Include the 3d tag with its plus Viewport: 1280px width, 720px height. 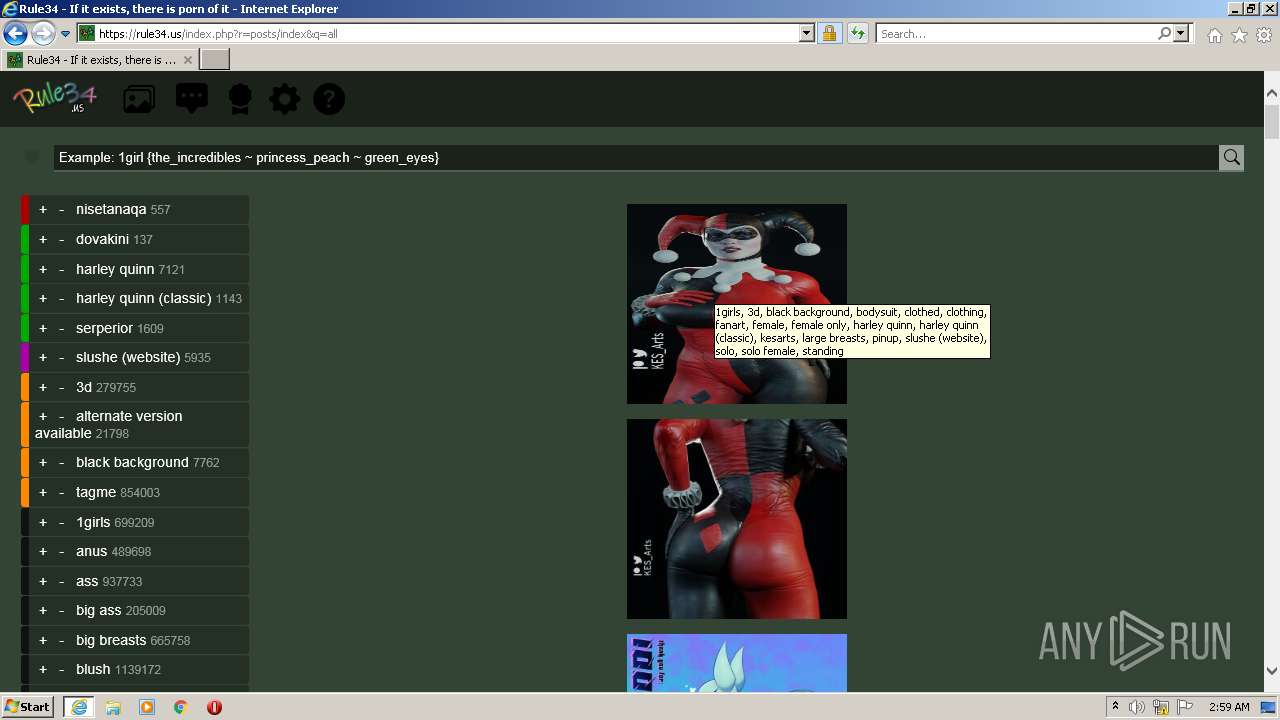tap(43, 387)
